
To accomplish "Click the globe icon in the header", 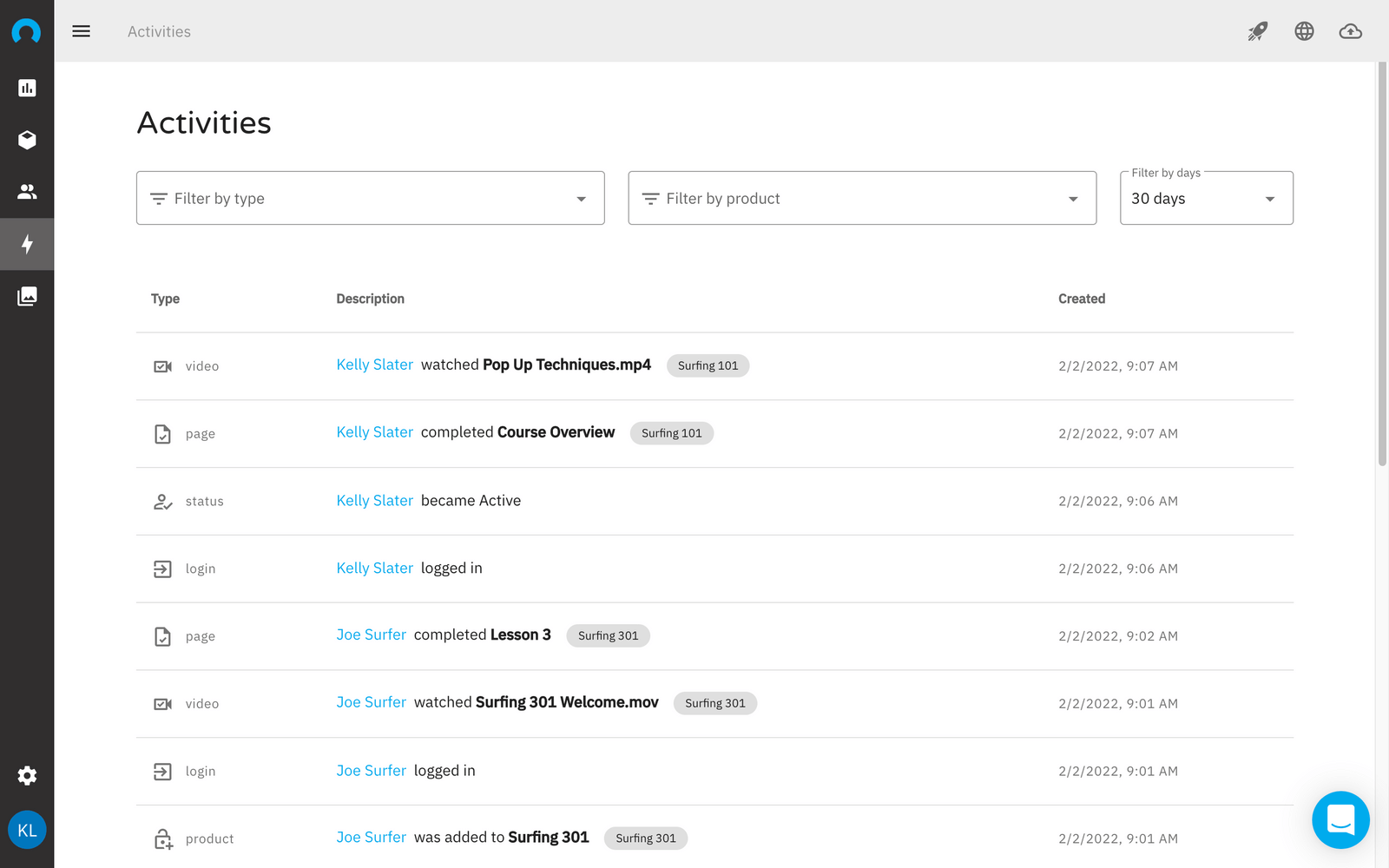I will tap(1304, 31).
